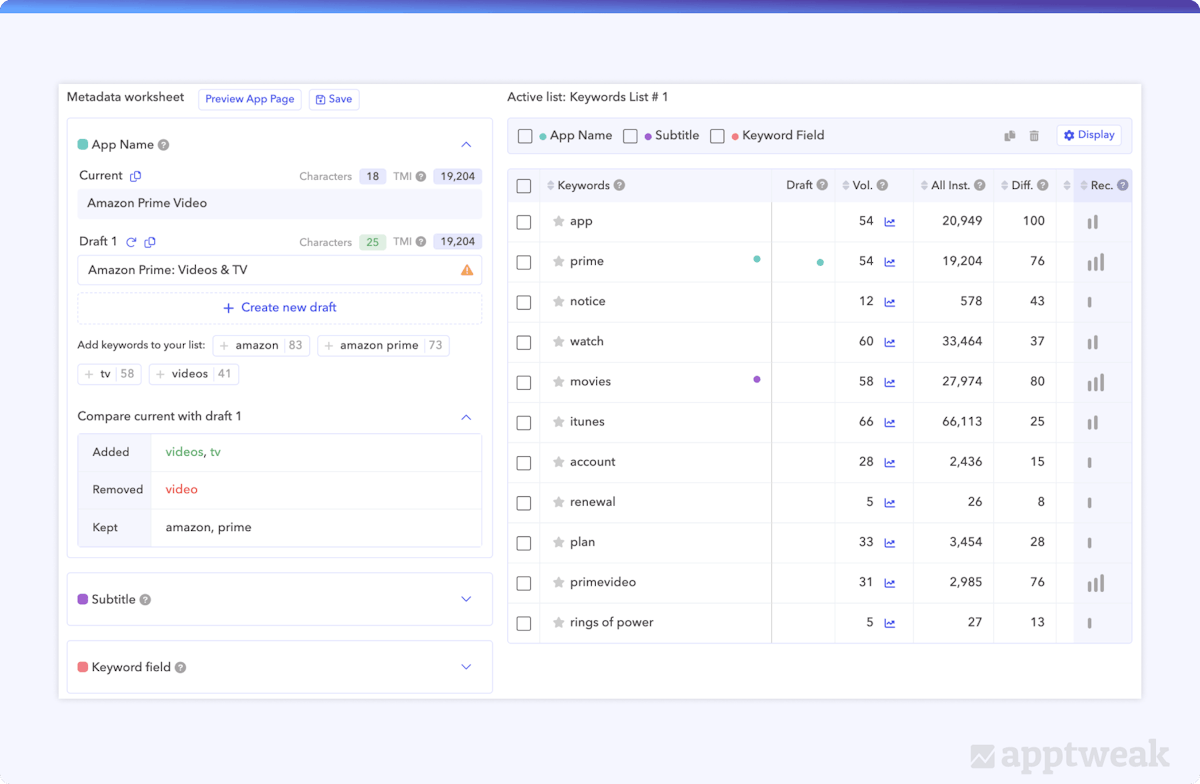Click the refresh icon beside Draft 1

pyautogui.click(x=131, y=242)
